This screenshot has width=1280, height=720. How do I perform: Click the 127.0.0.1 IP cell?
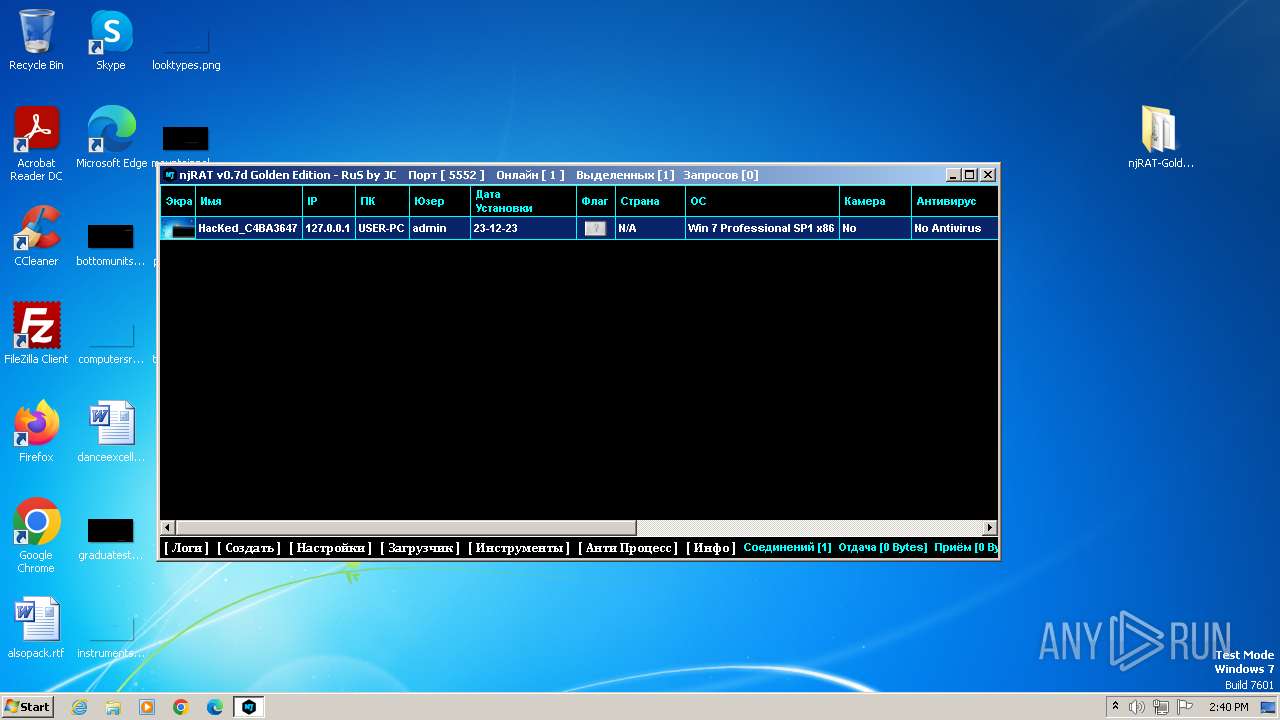[x=329, y=228]
